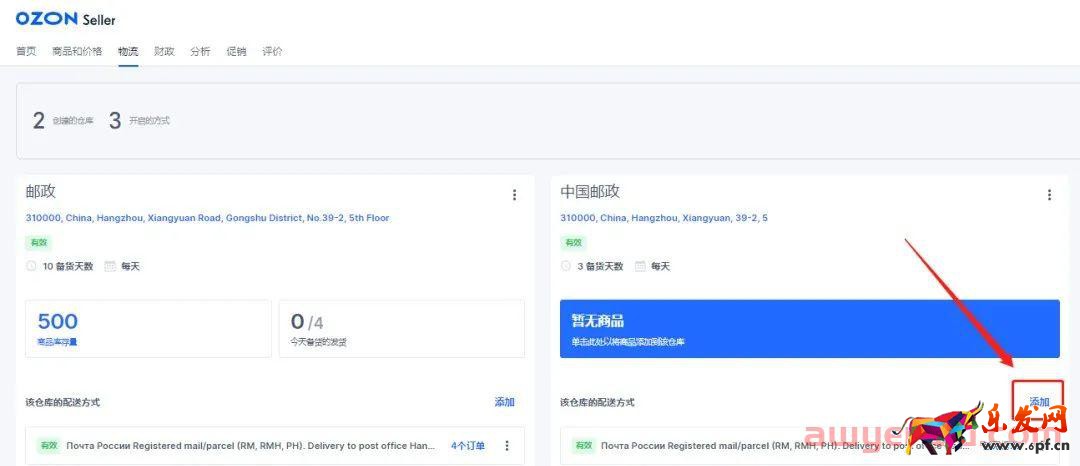Open the 4个订单 link
This screenshot has width=1080, height=466.
(468, 445)
